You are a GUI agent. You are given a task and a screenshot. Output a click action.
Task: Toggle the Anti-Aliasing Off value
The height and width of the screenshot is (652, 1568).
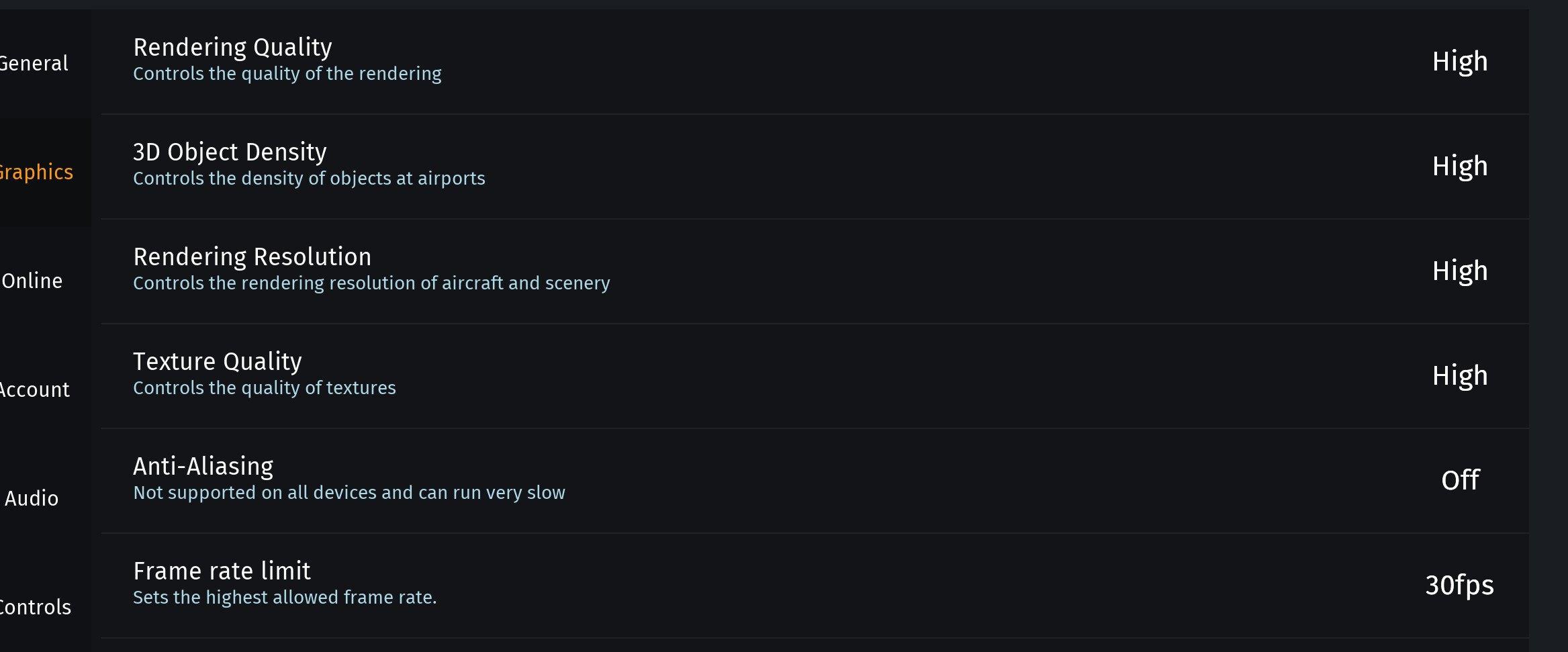[1460, 481]
